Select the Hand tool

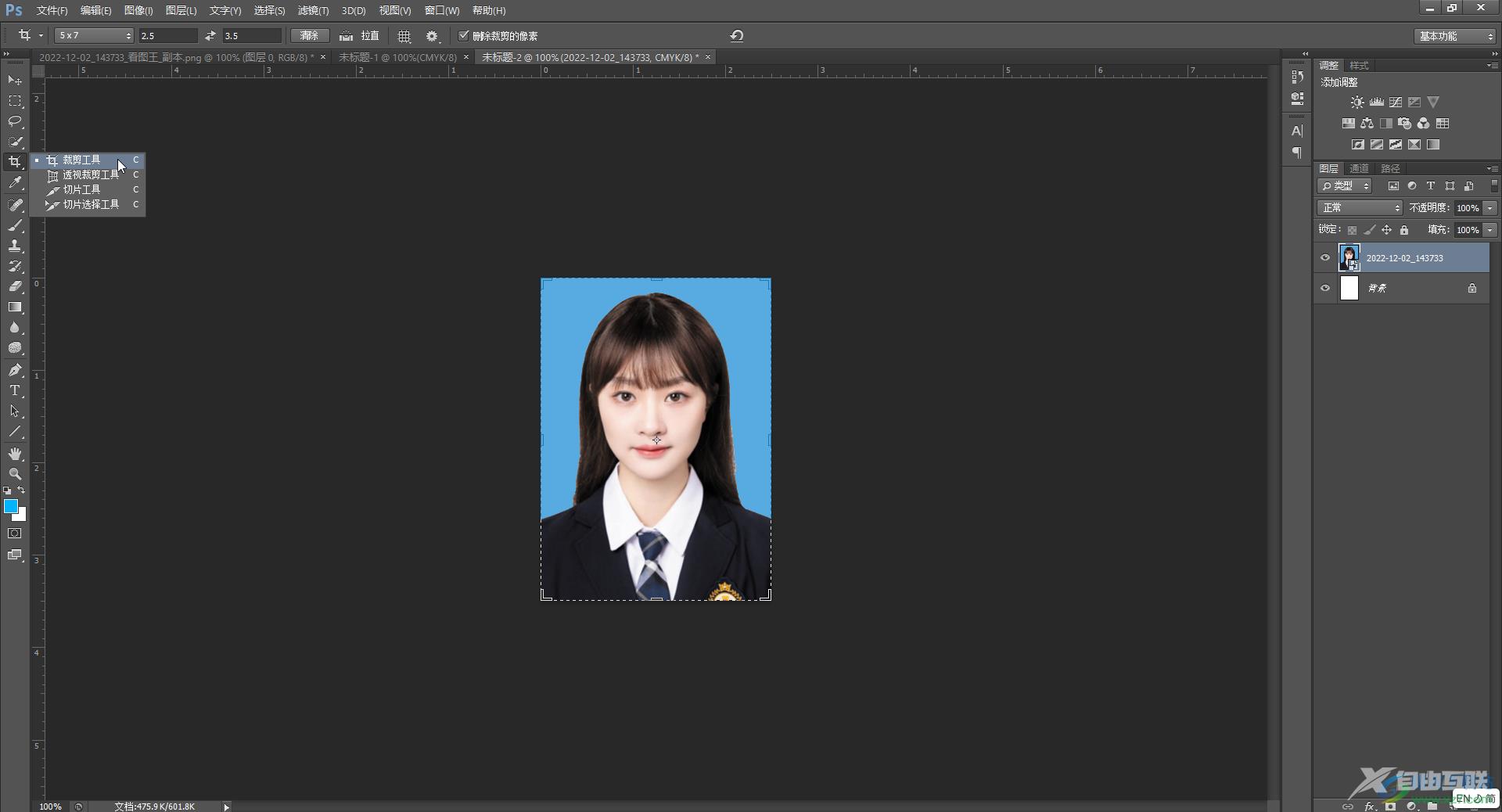pos(15,454)
